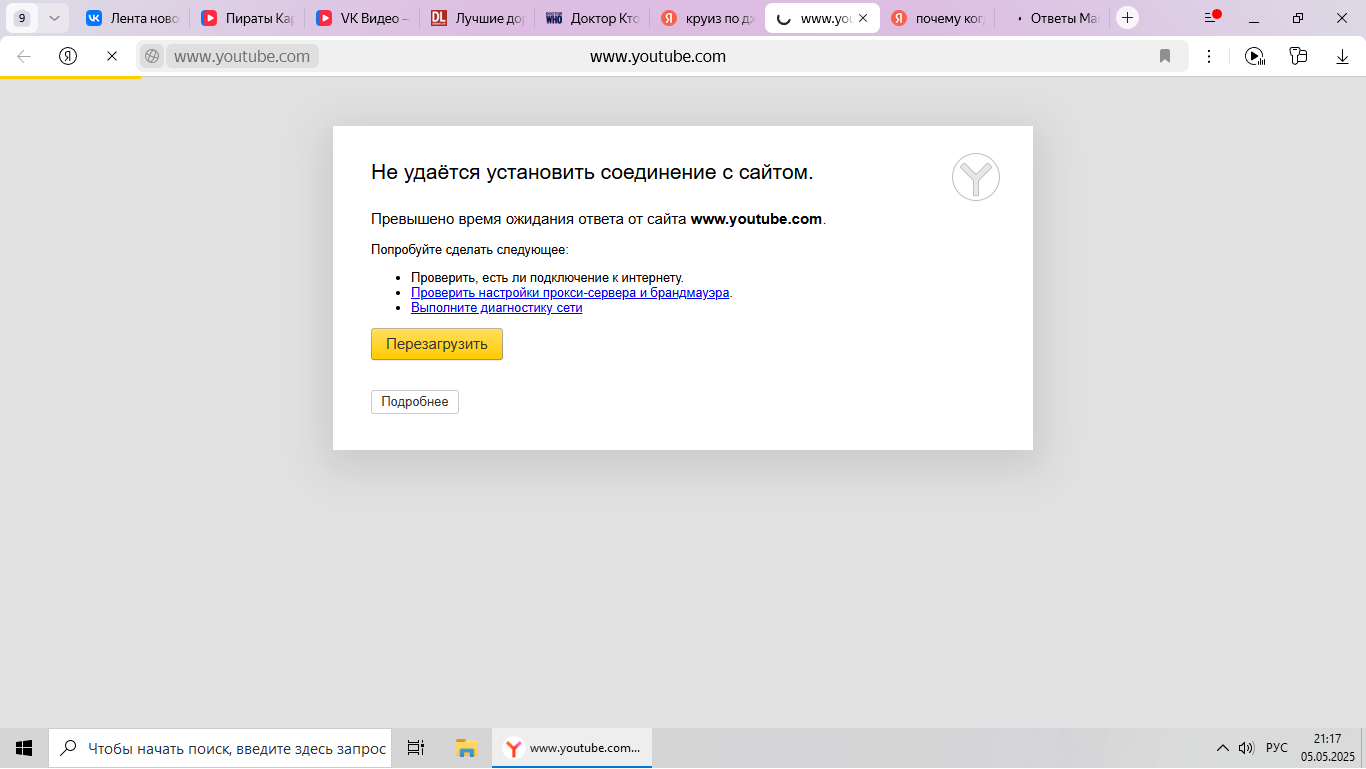Open the media playback control icon
Viewport: 1366px width, 769px height.
(x=1255, y=56)
